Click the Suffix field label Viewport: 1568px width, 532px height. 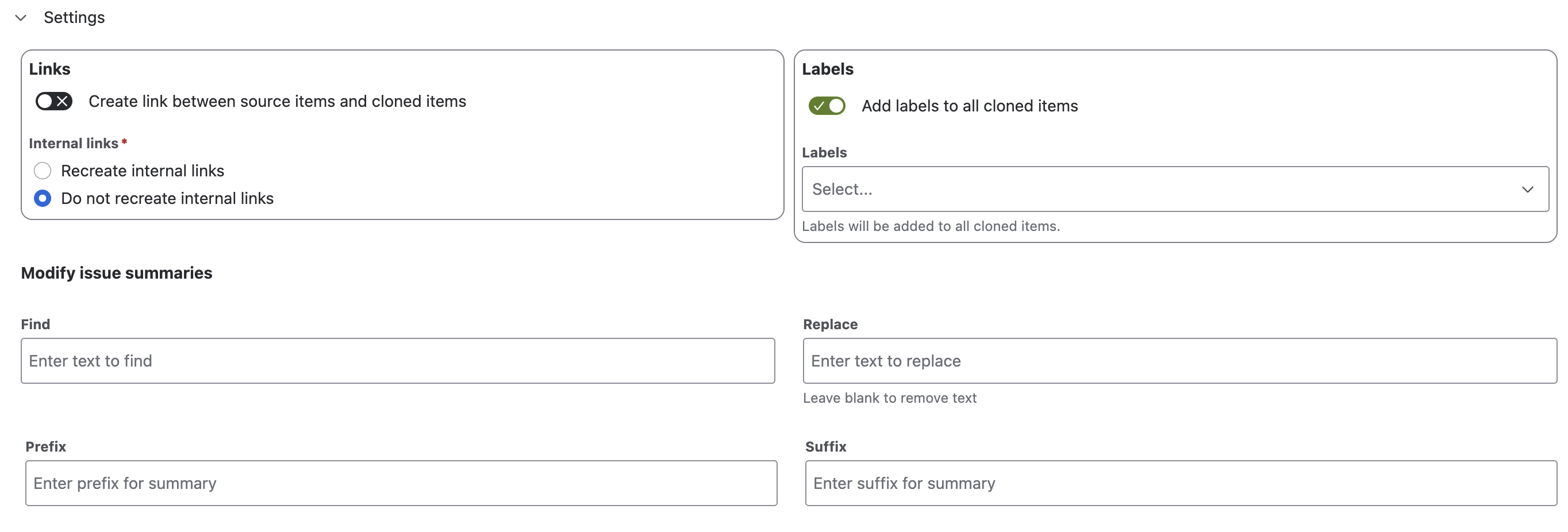[825, 447]
